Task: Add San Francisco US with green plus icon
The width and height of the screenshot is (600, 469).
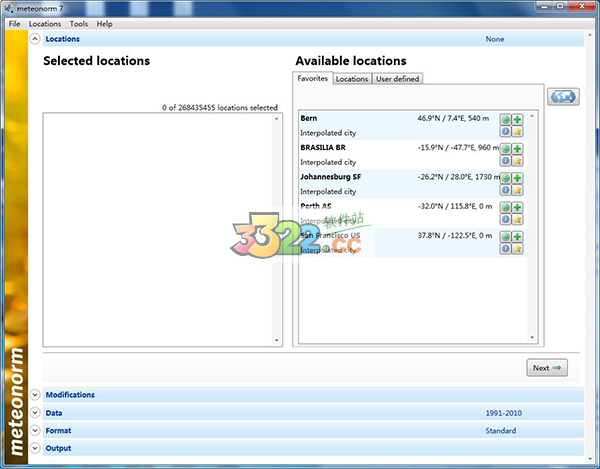Action: point(517,237)
